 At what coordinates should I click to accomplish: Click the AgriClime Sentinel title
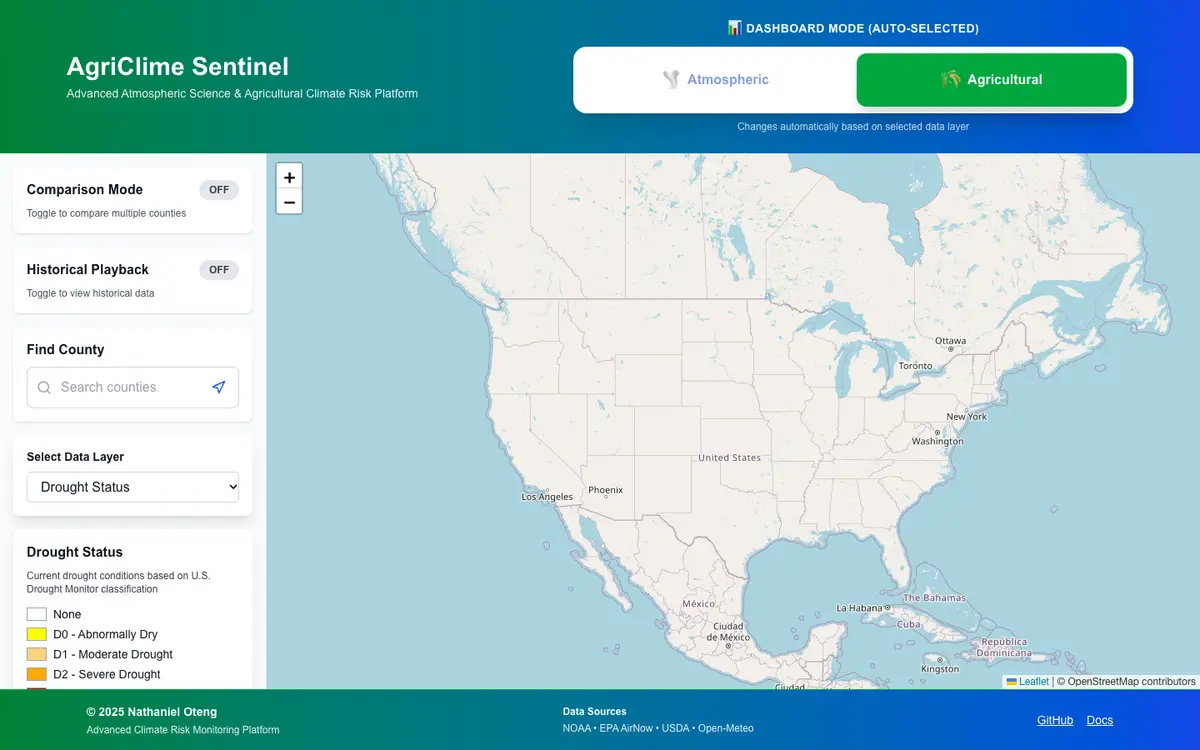point(178,67)
